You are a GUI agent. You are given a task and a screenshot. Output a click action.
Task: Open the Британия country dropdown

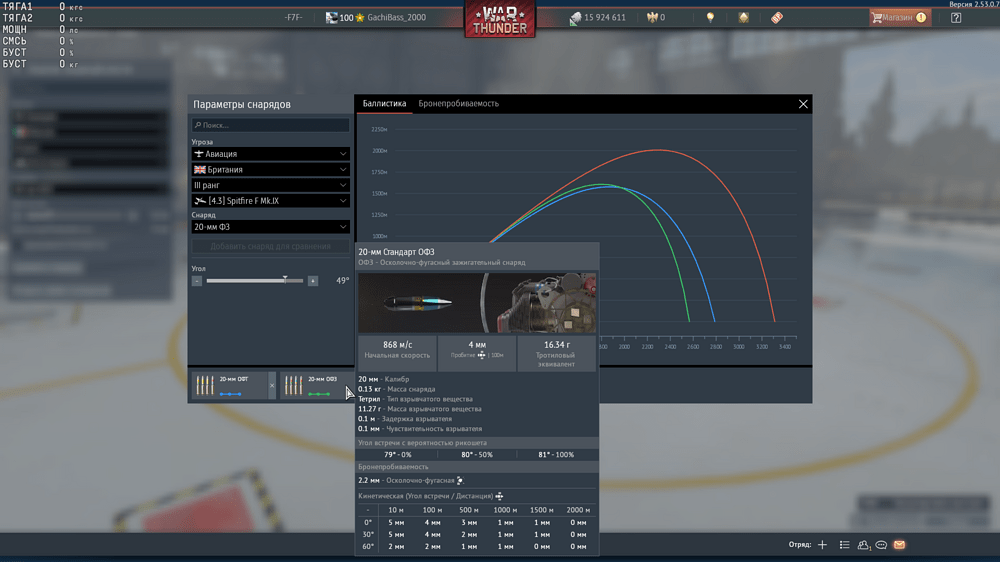tap(270, 170)
